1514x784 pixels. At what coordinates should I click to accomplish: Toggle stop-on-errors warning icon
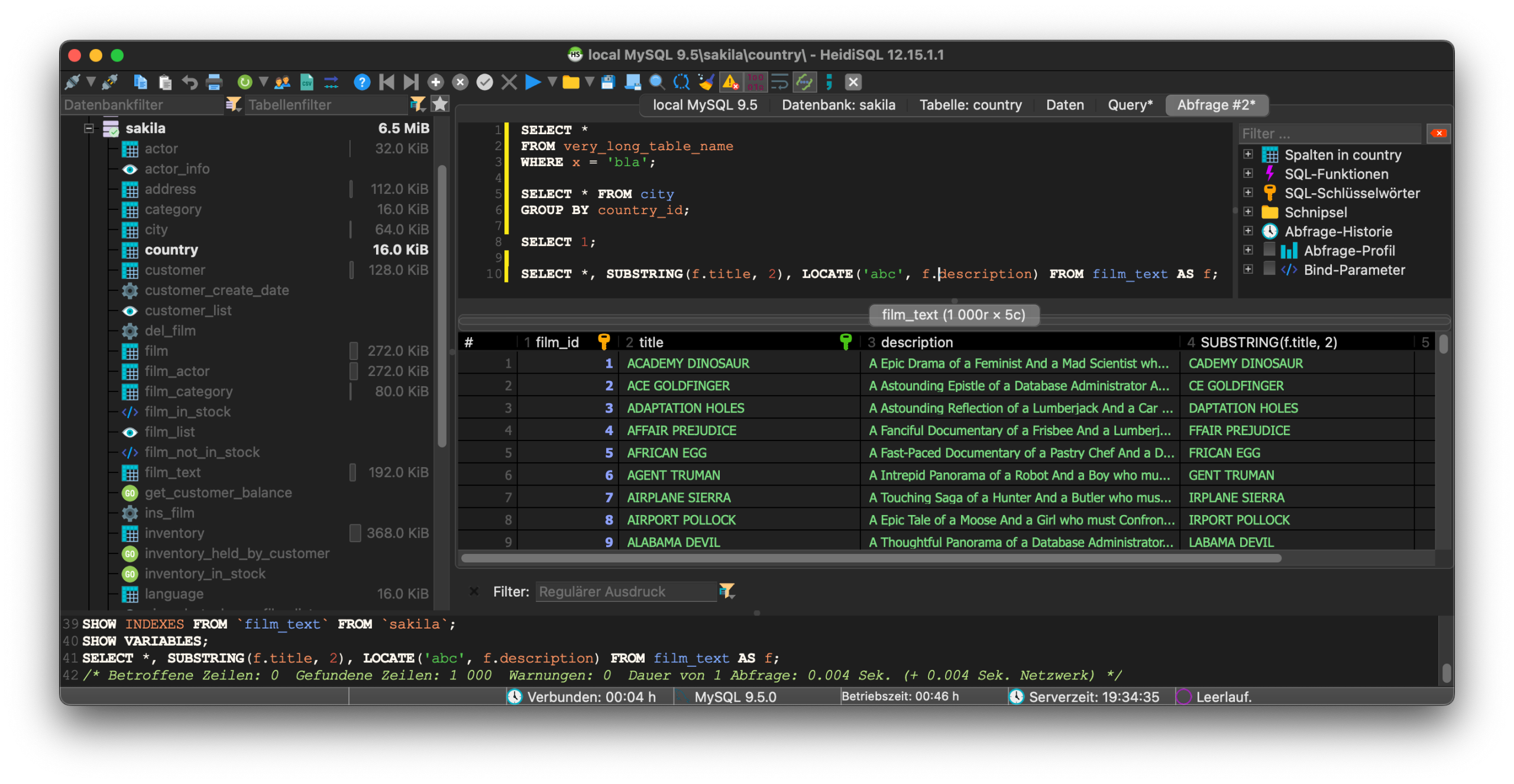730,82
